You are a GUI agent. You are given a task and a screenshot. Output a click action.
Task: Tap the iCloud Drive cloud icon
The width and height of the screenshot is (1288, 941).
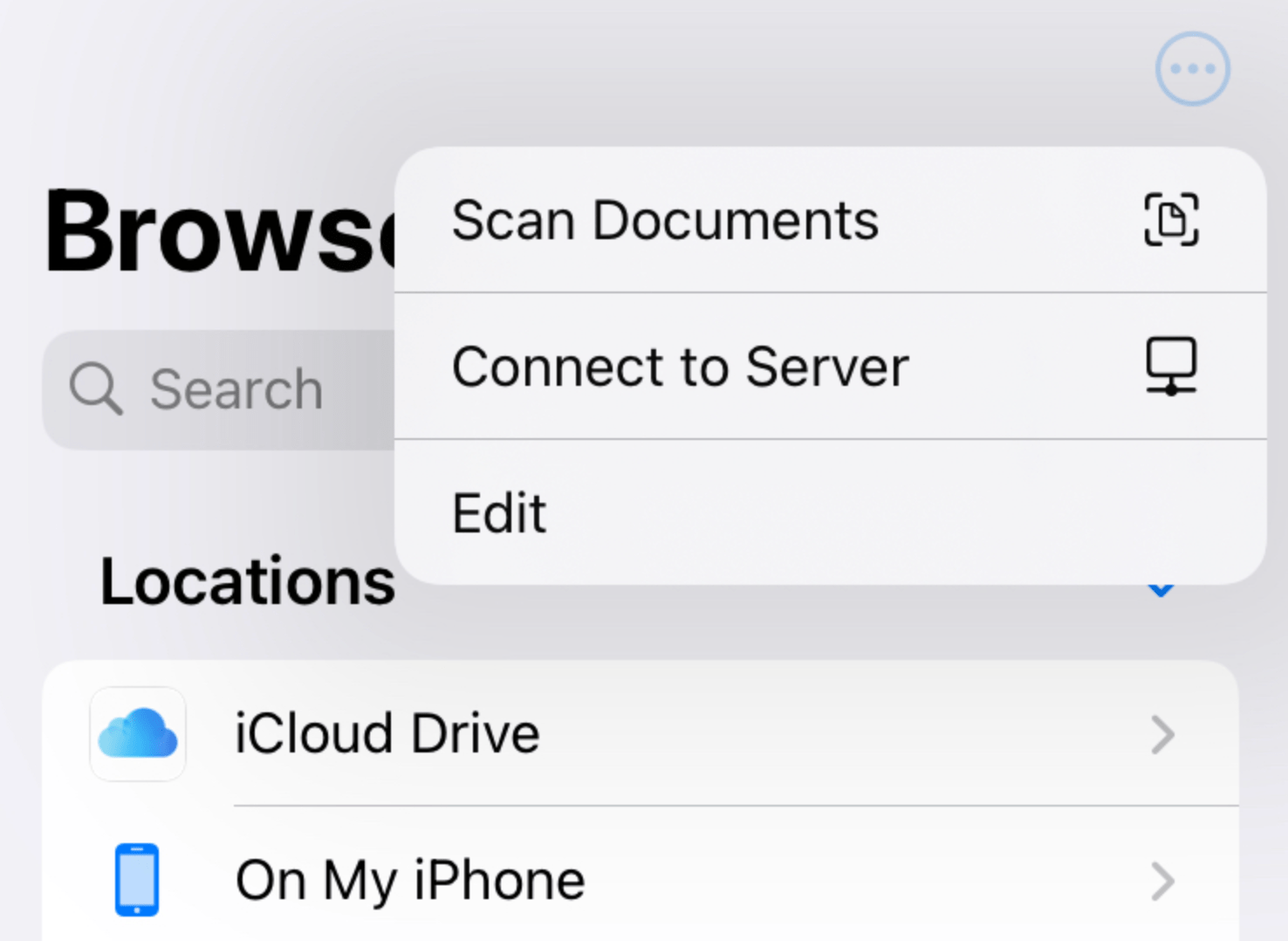point(138,733)
